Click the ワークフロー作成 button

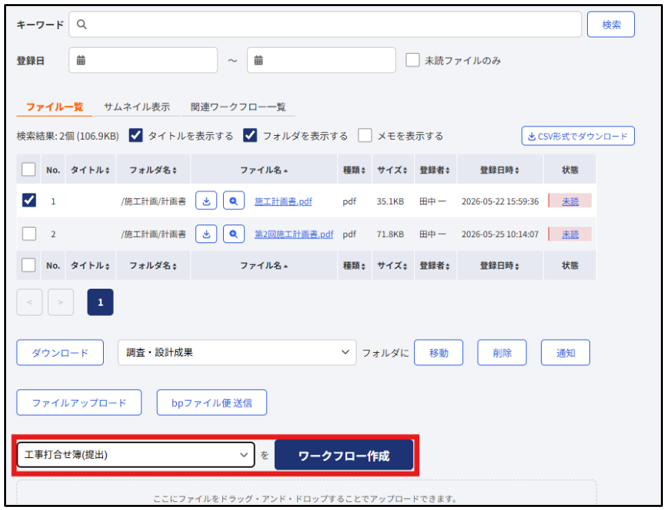[x=344, y=455]
